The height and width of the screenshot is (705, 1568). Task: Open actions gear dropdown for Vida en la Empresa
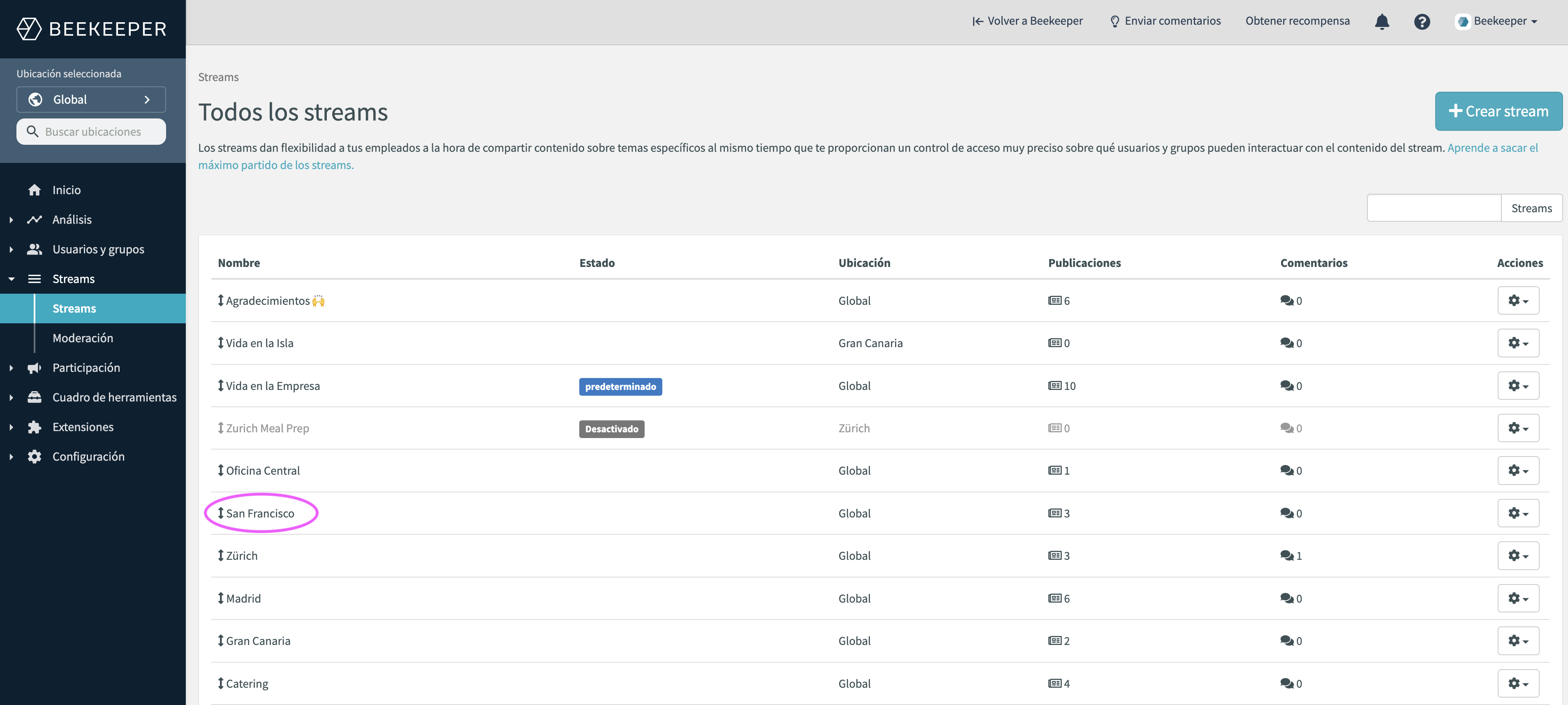point(1518,385)
